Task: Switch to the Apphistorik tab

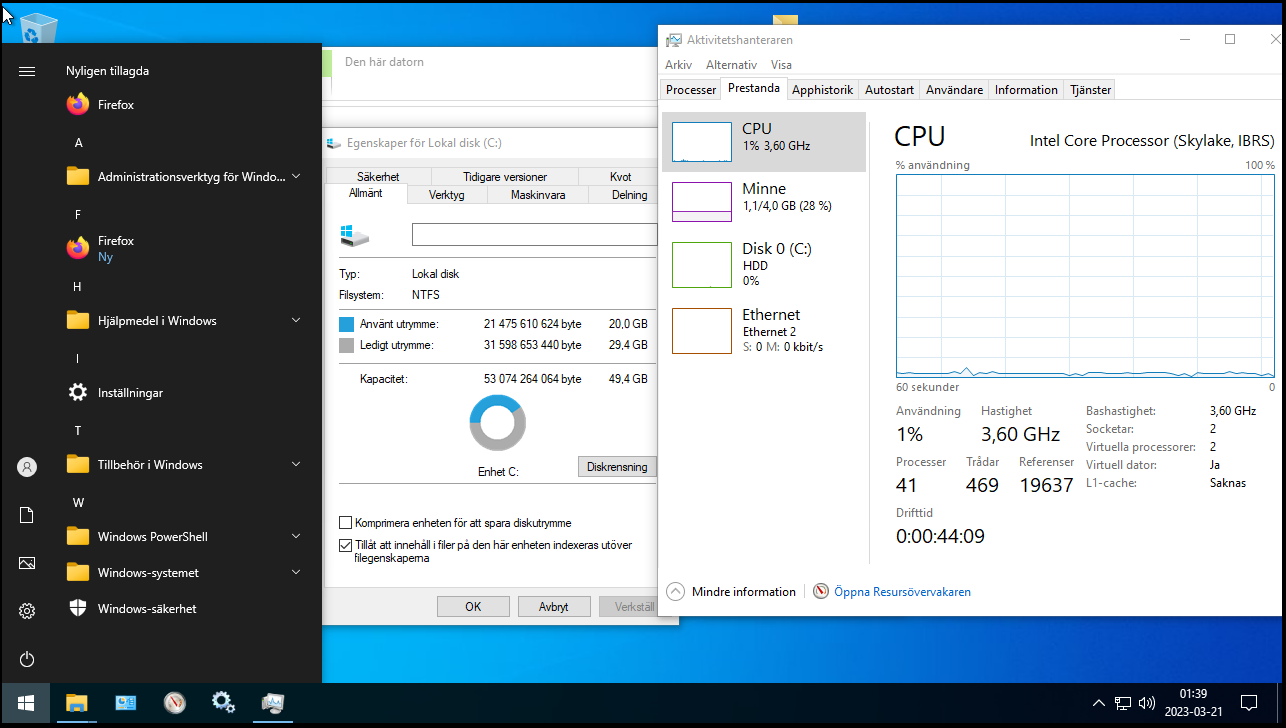Action: click(x=822, y=89)
